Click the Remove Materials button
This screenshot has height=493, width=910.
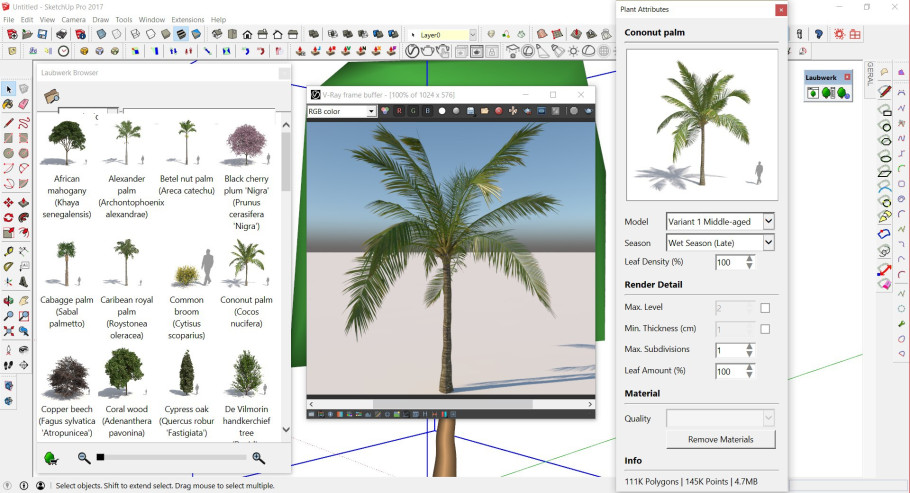[x=720, y=440]
